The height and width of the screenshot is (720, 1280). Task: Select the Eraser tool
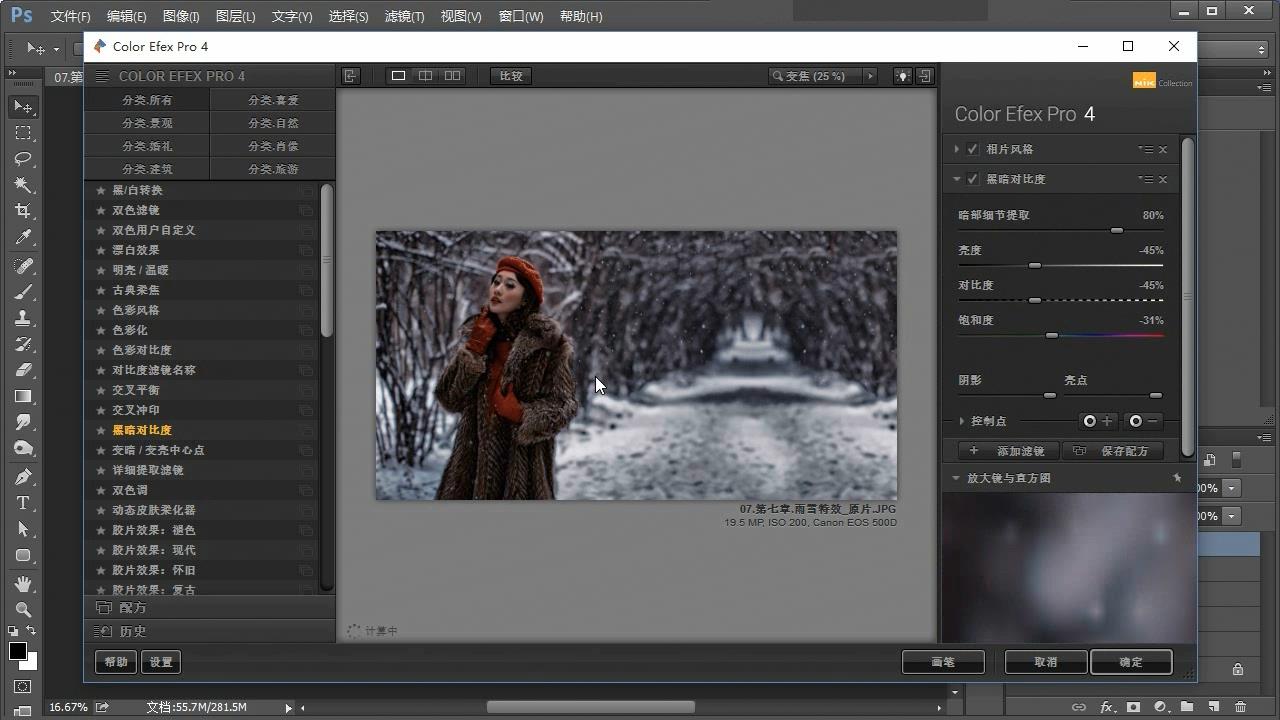(22, 370)
